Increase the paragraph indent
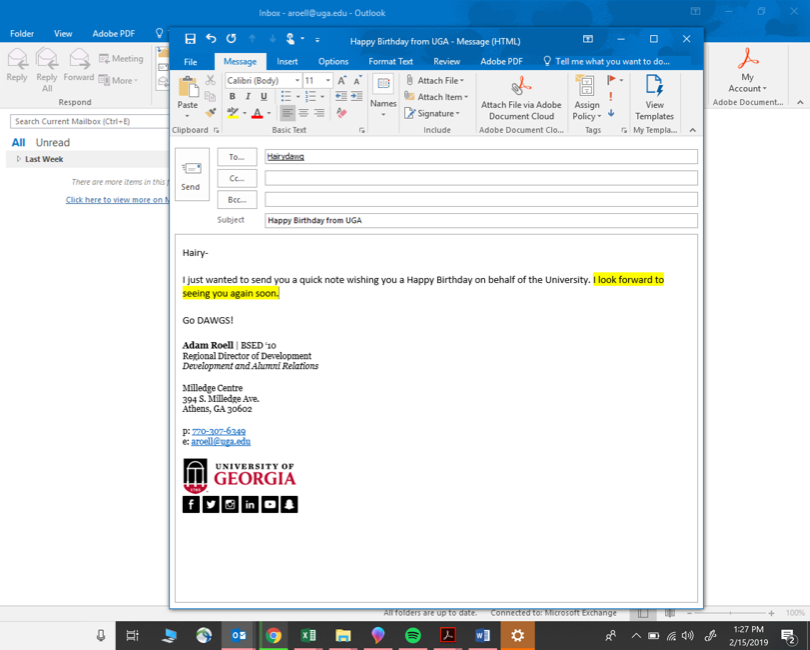Image resolution: width=810 pixels, height=650 pixels. [x=357, y=96]
